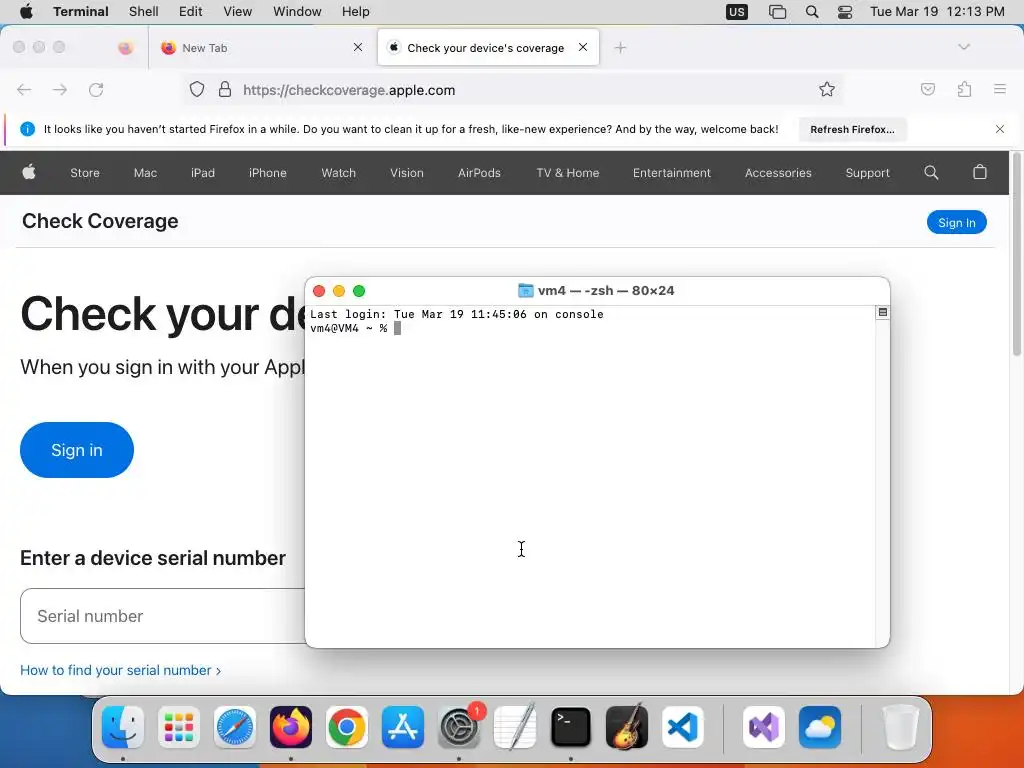Open Support in Apple navigation

coord(867,173)
